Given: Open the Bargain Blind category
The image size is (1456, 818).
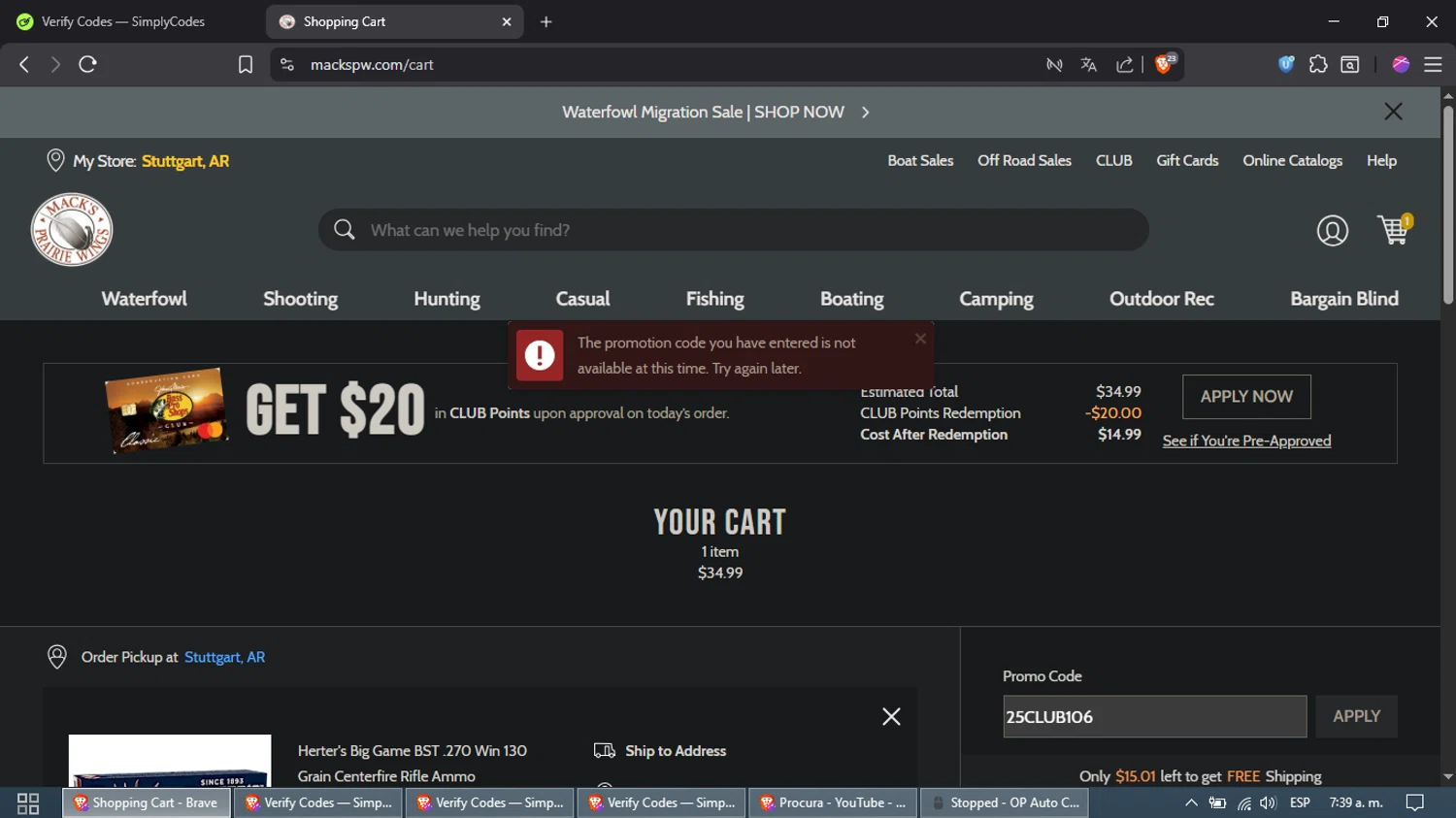Looking at the screenshot, I should (1344, 299).
